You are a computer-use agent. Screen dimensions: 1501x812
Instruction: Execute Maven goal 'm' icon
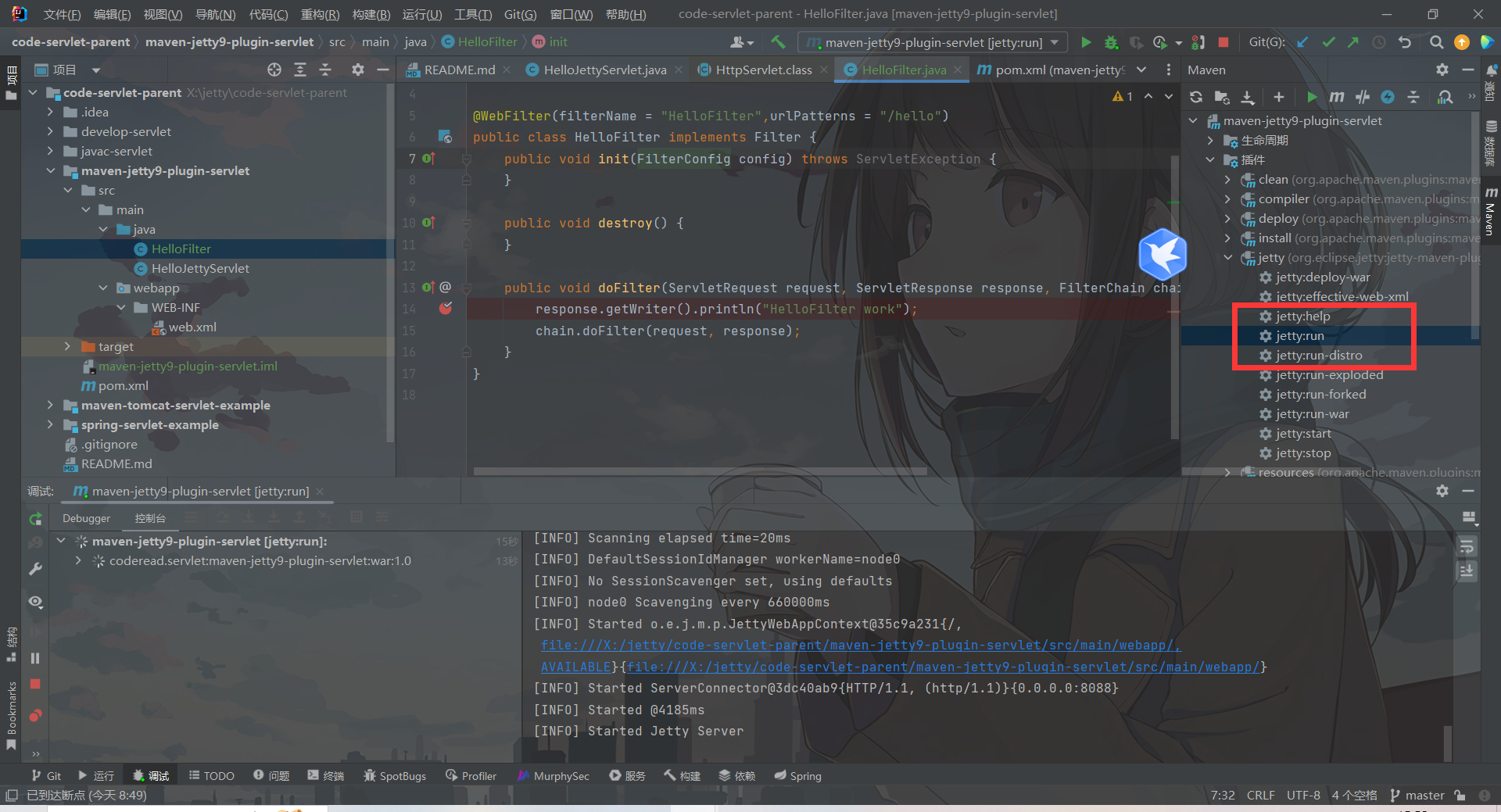tap(1337, 97)
